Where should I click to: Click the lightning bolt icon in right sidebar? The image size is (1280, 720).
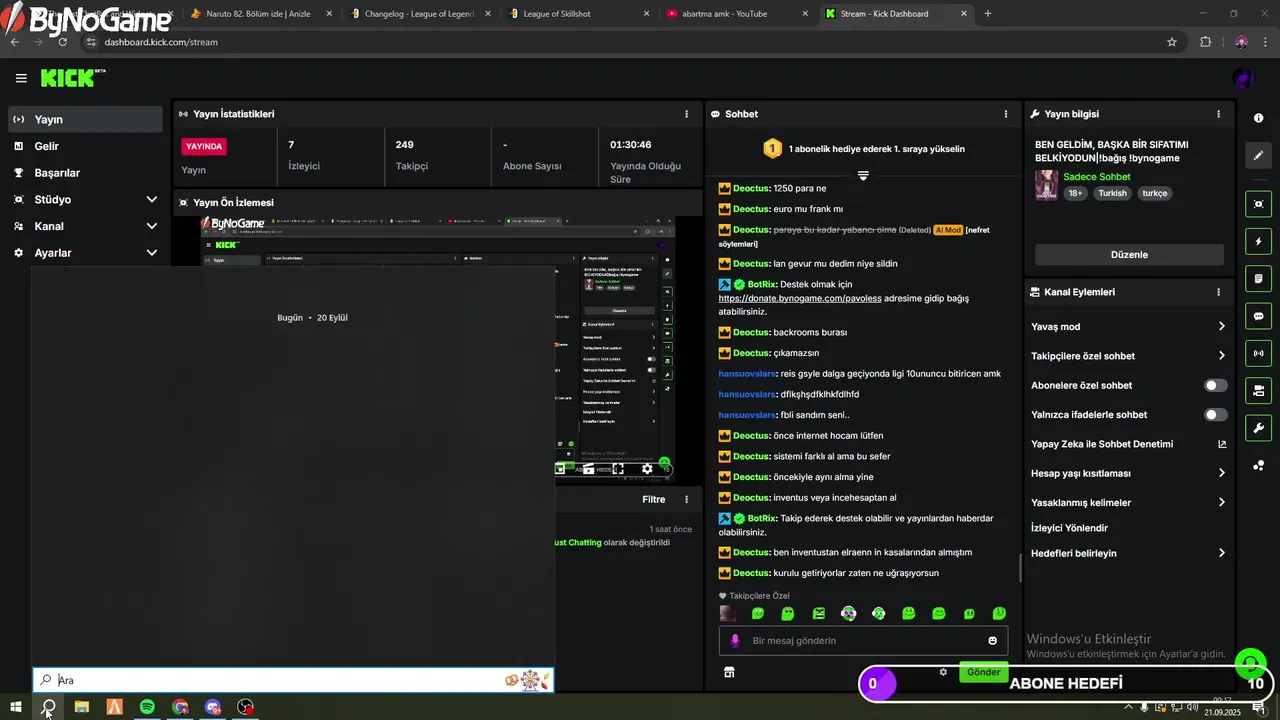tap(1258, 241)
